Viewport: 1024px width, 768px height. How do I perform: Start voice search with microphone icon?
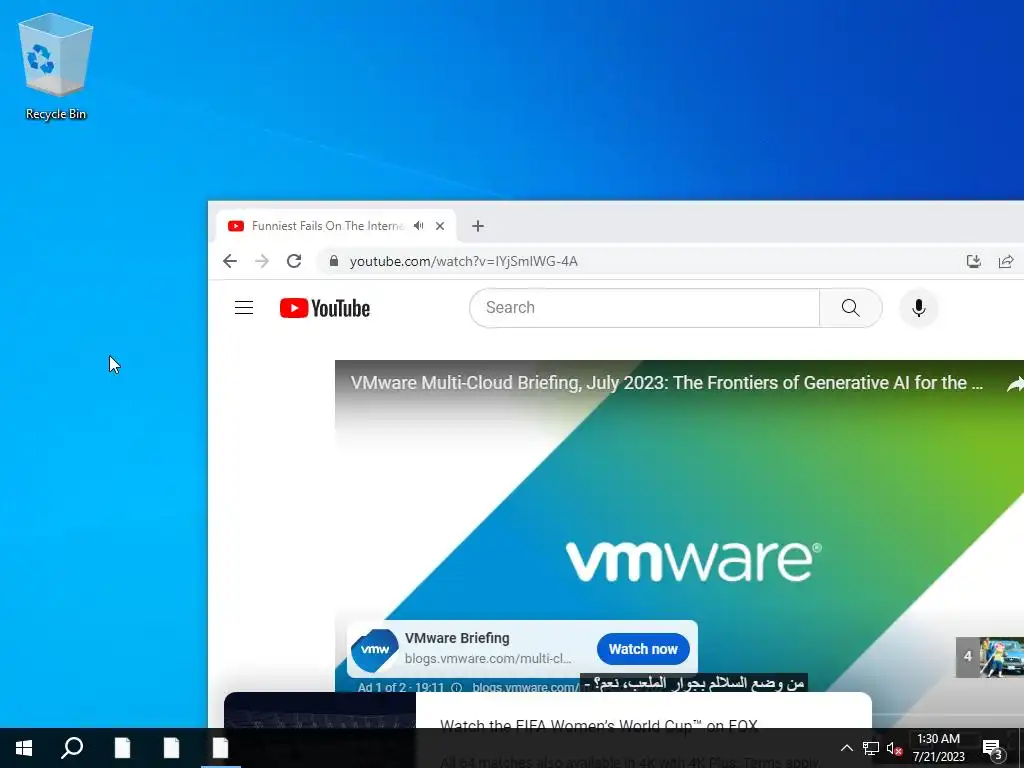click(918, 308)
